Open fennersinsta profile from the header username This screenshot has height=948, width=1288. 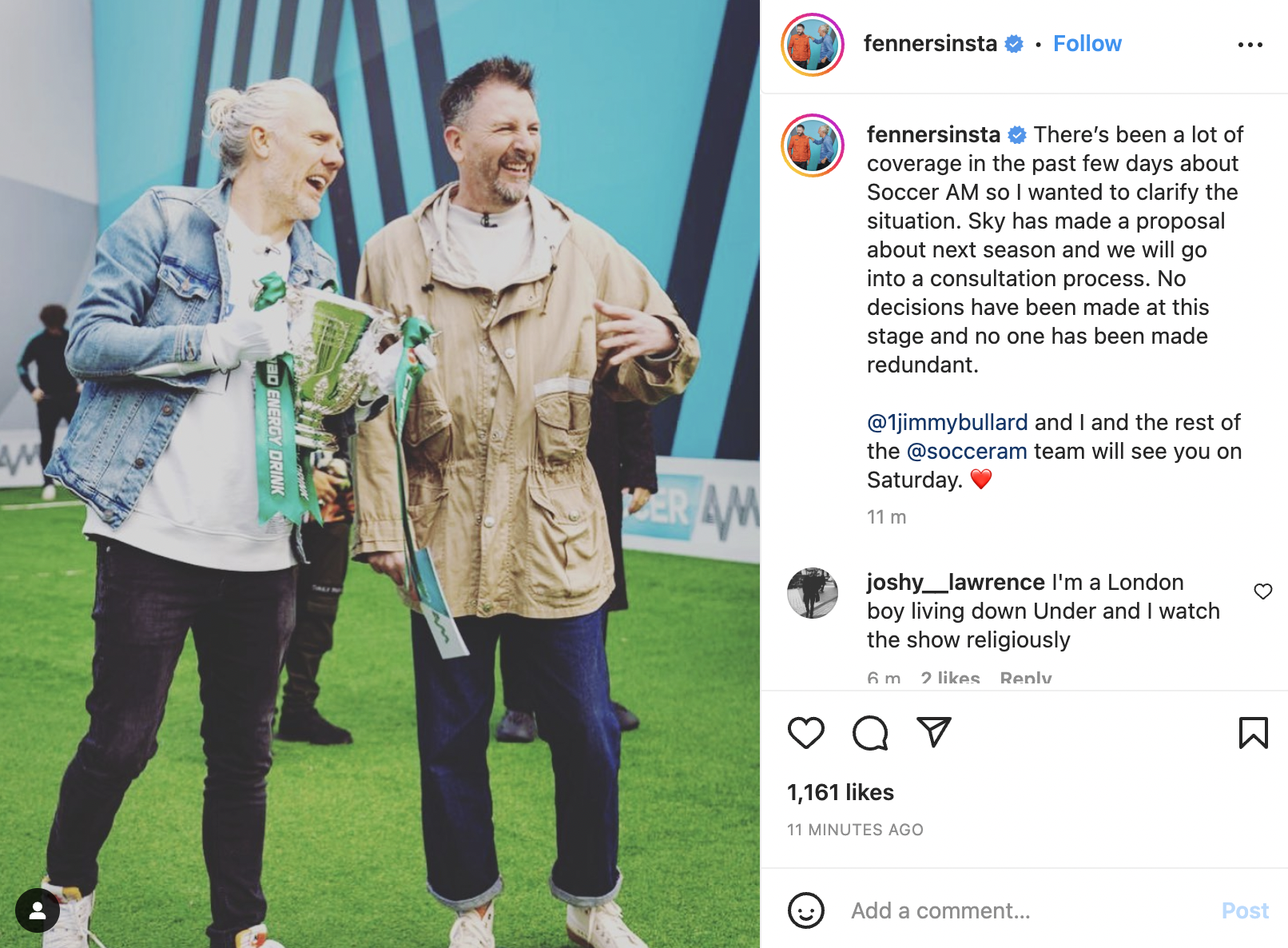(x=930, y=44)
